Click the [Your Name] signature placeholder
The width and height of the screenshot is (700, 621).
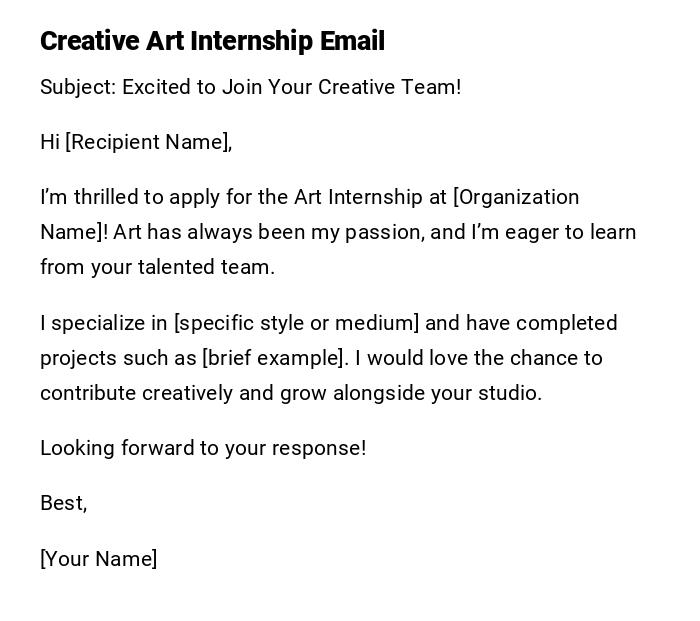click(x=98, y=559)
